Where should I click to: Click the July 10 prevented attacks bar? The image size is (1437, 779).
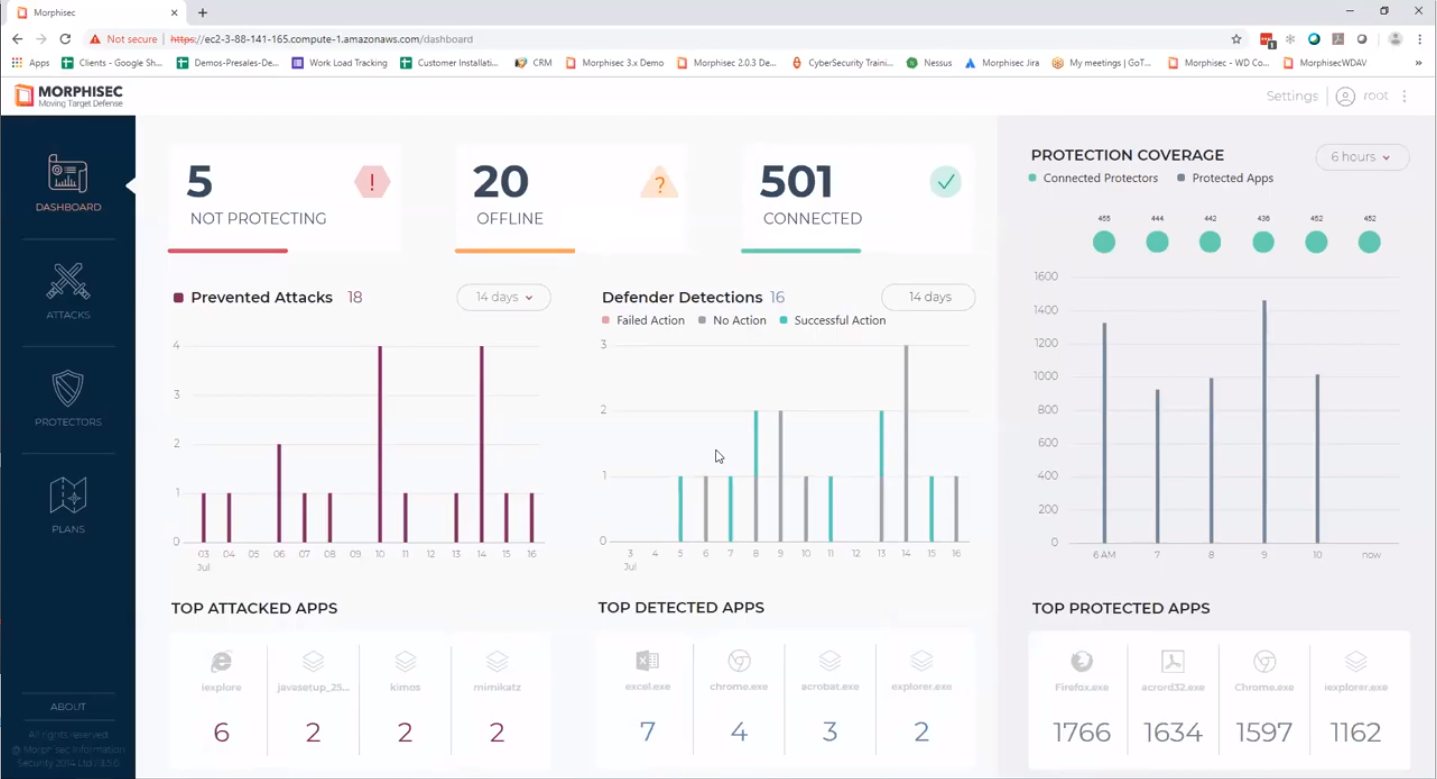[380, 444]
